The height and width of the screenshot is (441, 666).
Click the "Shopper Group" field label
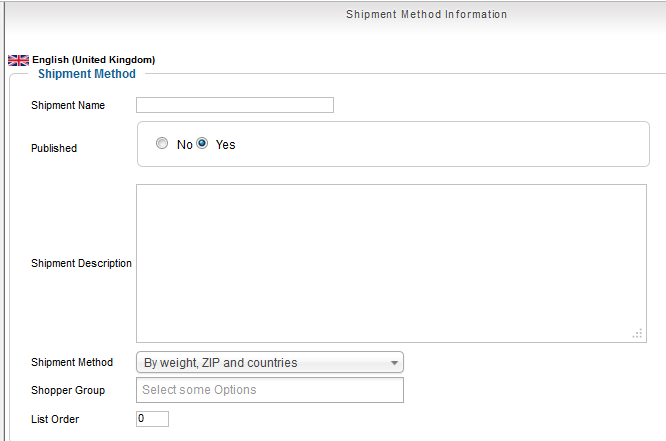point(68,390)
